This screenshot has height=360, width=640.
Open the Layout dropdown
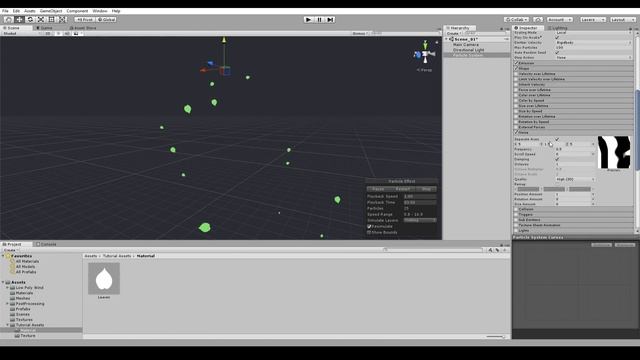pos(622,19)
